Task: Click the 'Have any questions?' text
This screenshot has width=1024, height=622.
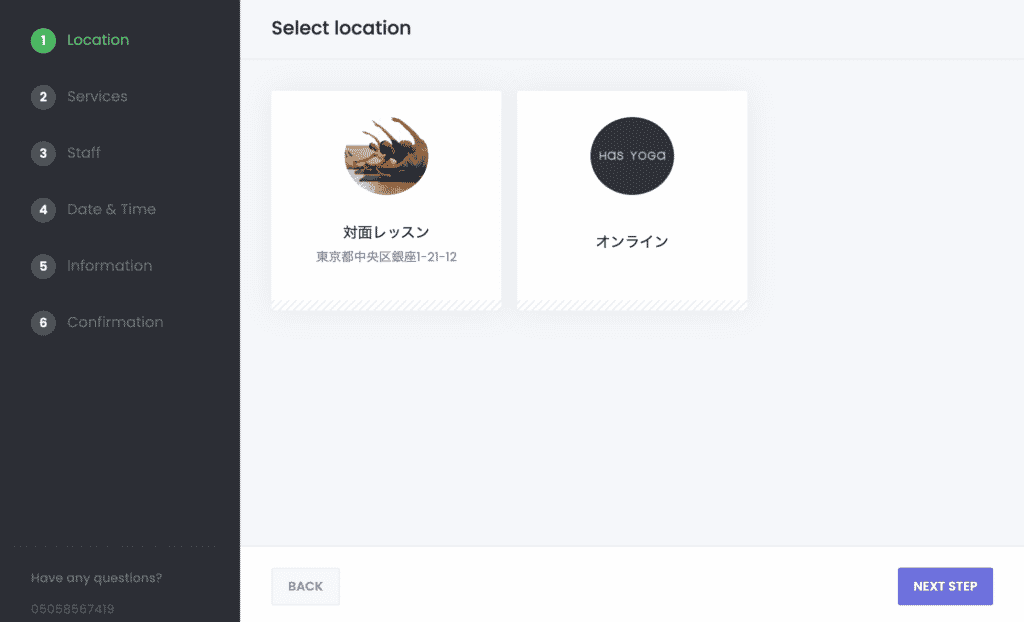Action: click(97, 578)
